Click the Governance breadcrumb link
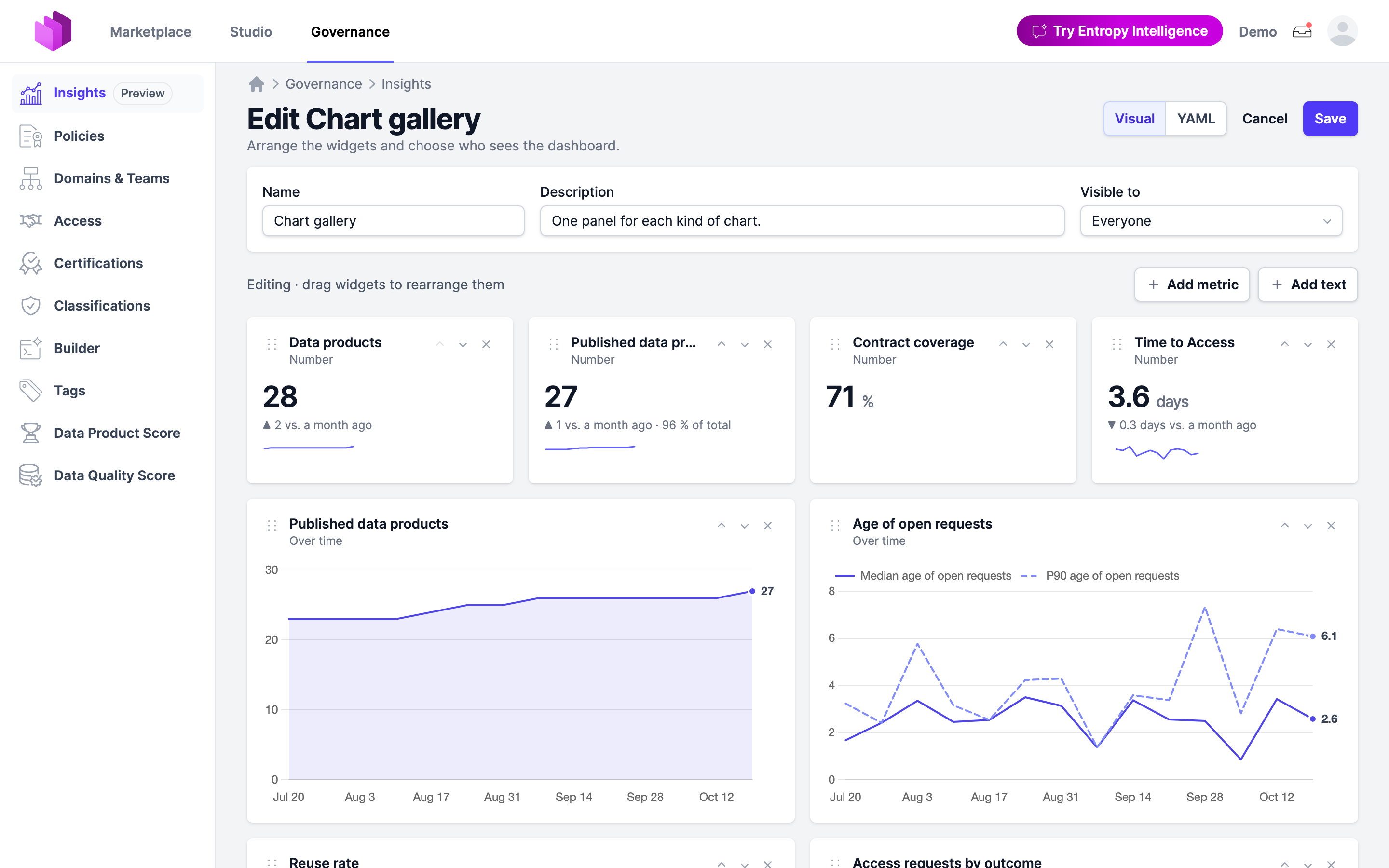The width and height of the screenshot is (1389, 868). [x=324, y=84]
